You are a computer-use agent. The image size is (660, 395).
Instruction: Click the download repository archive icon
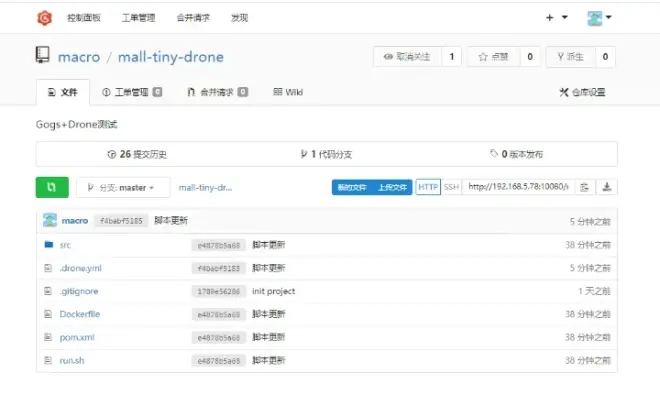coord(607,187)
